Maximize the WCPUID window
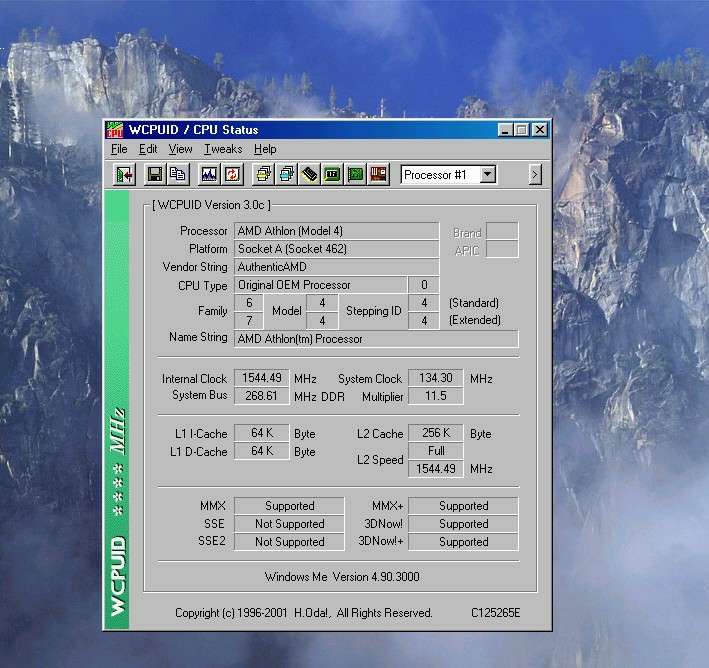The image size is (709, 668). [x=521, y=130]
